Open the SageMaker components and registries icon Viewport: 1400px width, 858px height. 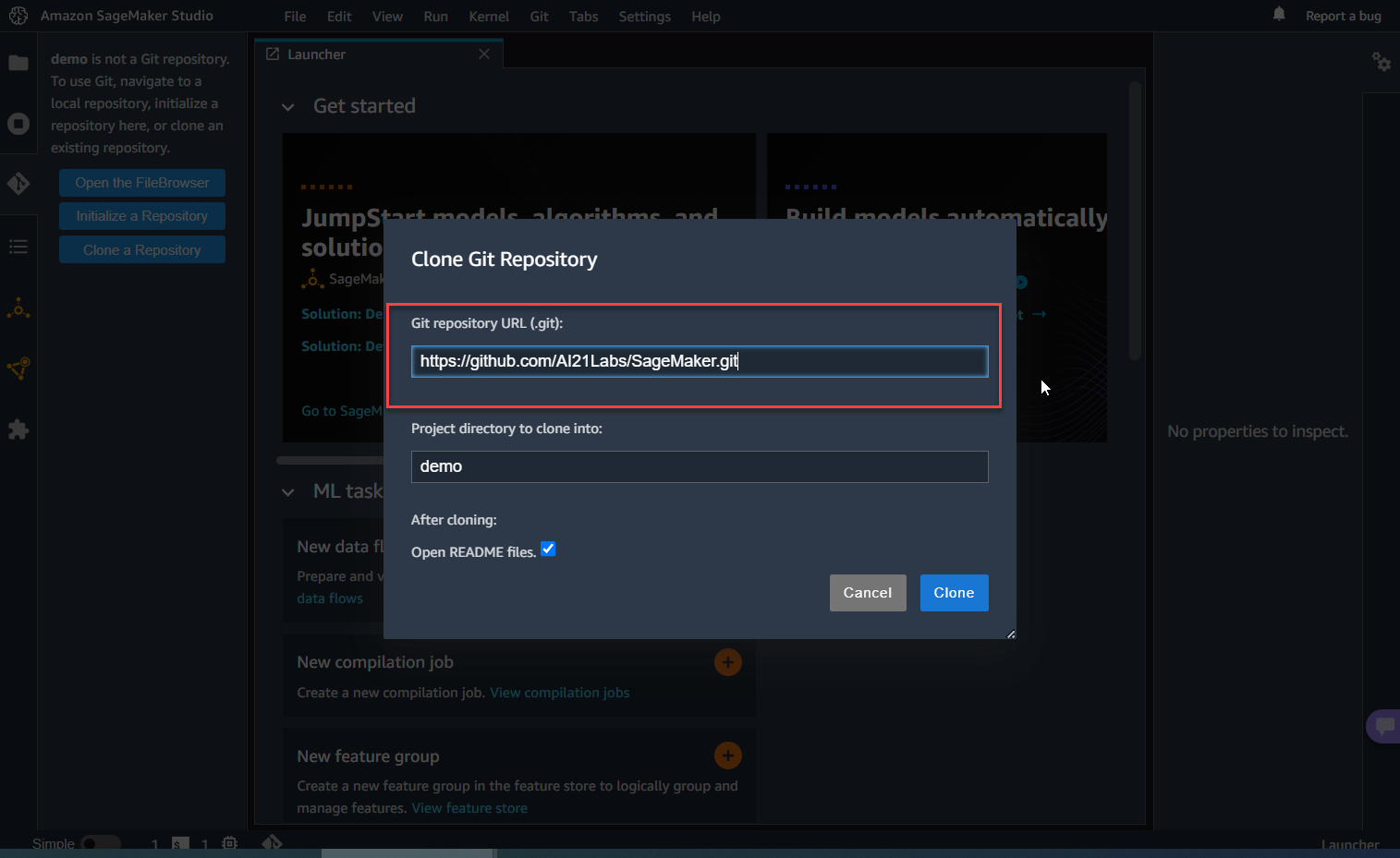tap(18, 369)
